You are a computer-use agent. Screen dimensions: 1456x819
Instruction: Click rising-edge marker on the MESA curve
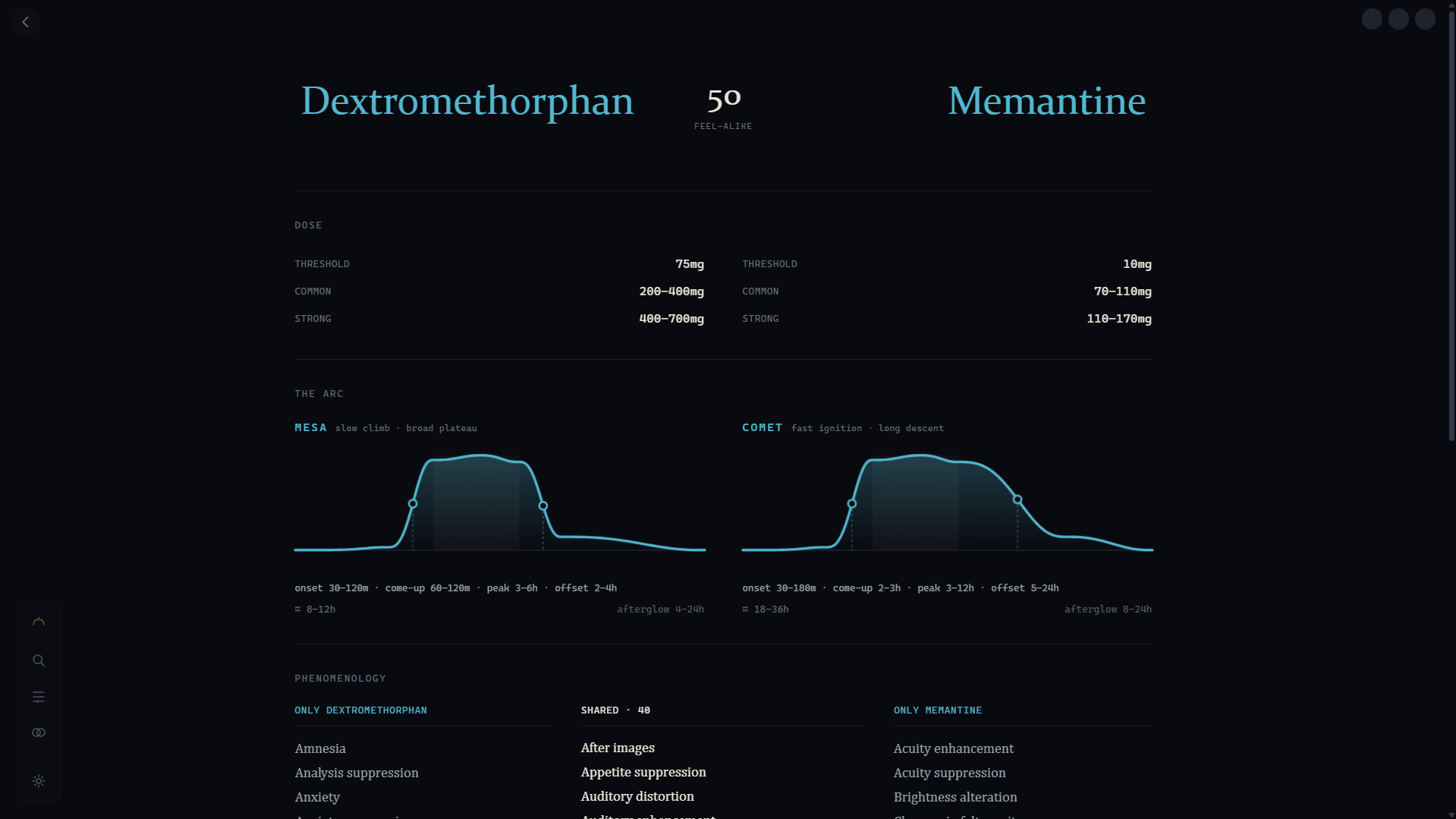click(413, 504)
